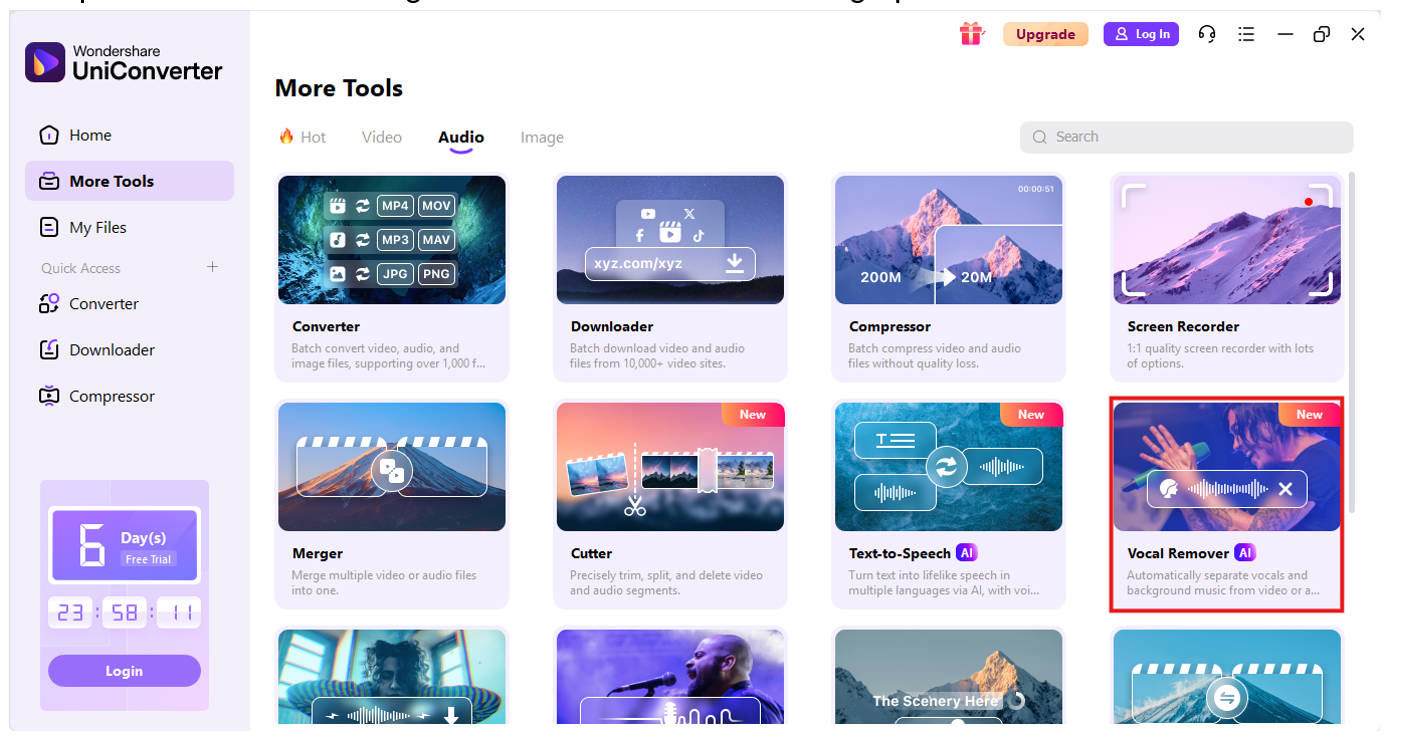This screenshot has width=1403, height=749.
Task: Switch to the Image tab
Action: click(x=542, y=137)
